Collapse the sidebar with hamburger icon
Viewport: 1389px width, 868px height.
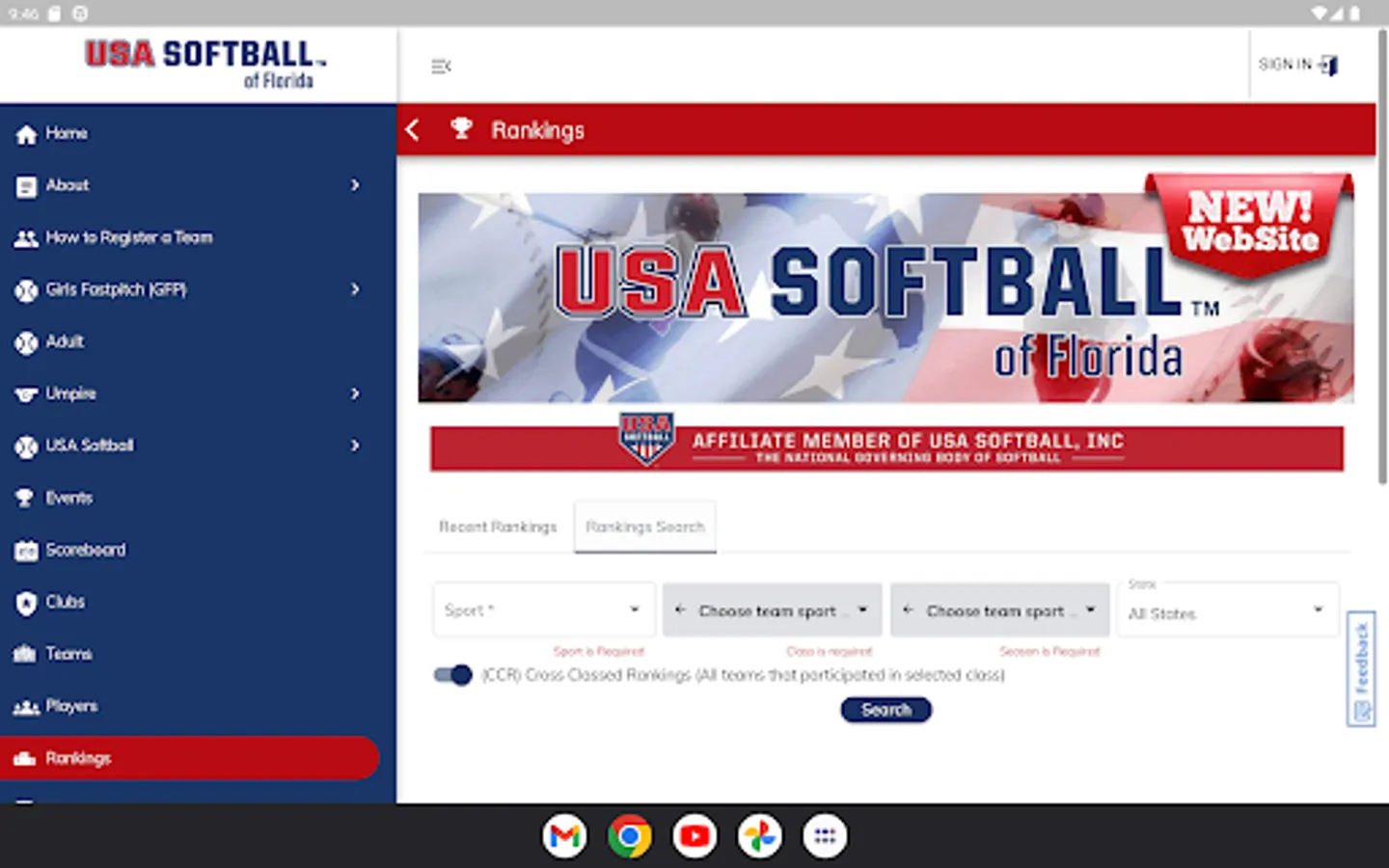point(441,67)
